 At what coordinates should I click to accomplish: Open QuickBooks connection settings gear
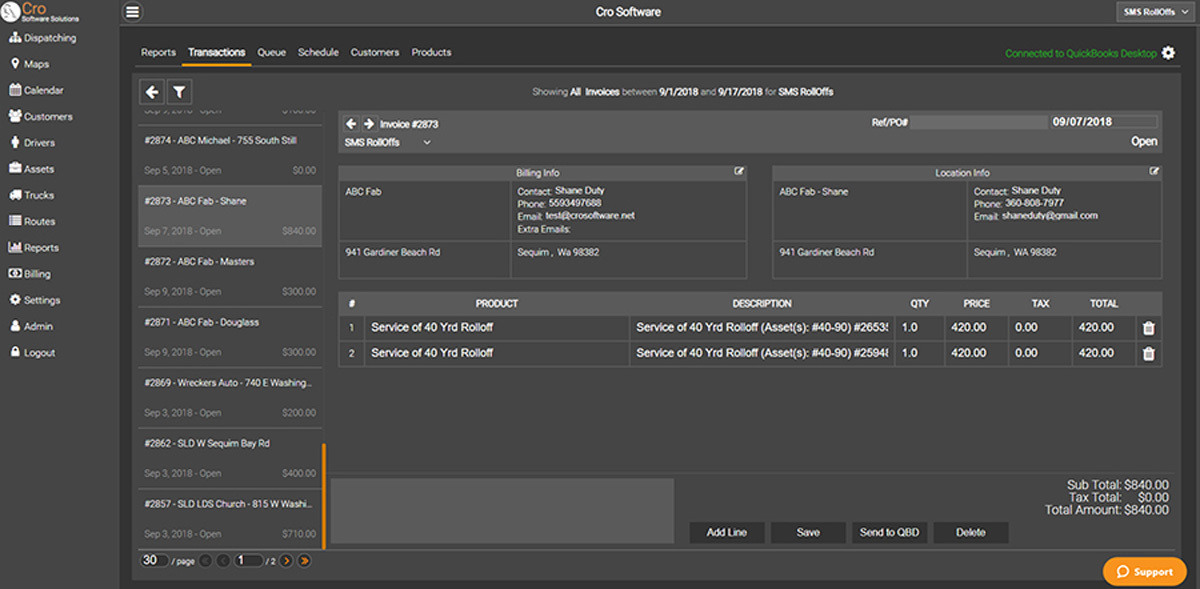click(1168, 53)
